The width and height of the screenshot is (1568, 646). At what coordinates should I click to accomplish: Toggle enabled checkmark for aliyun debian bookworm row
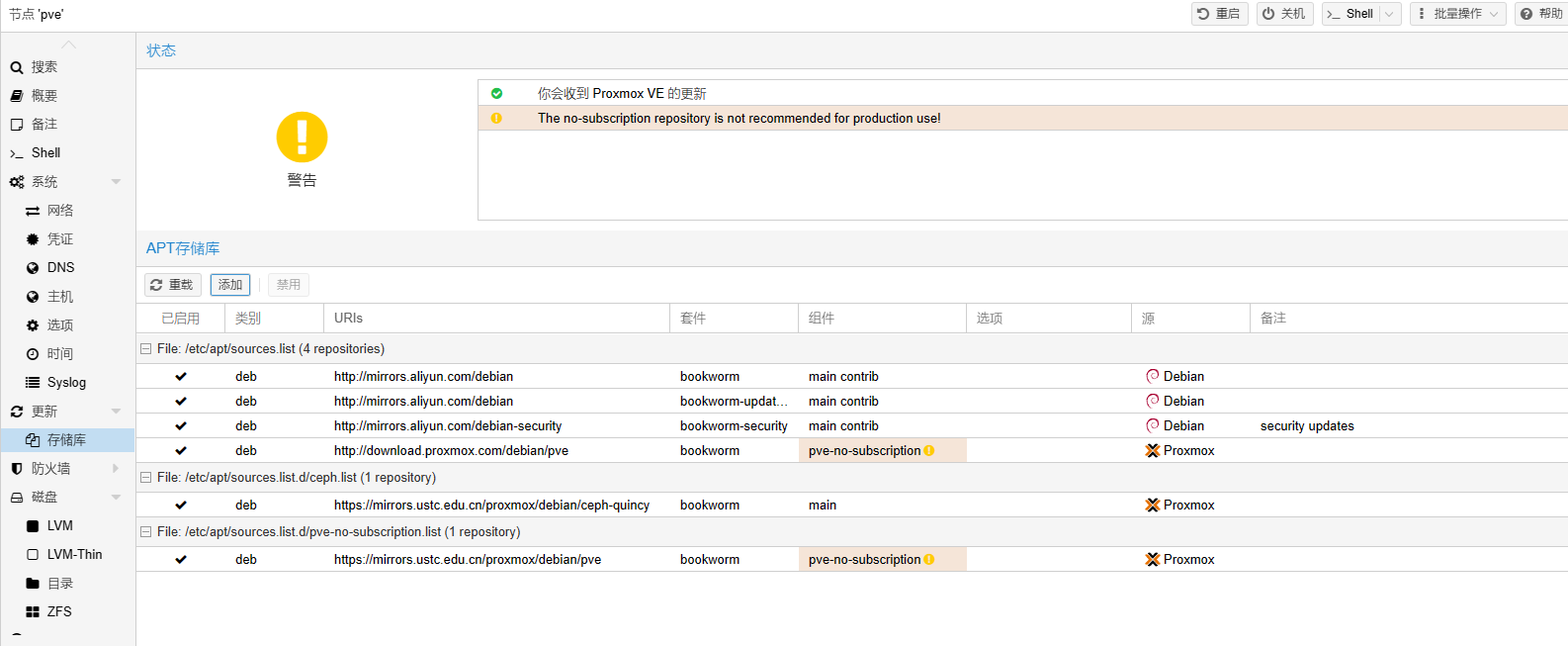[x=181, y=377]
